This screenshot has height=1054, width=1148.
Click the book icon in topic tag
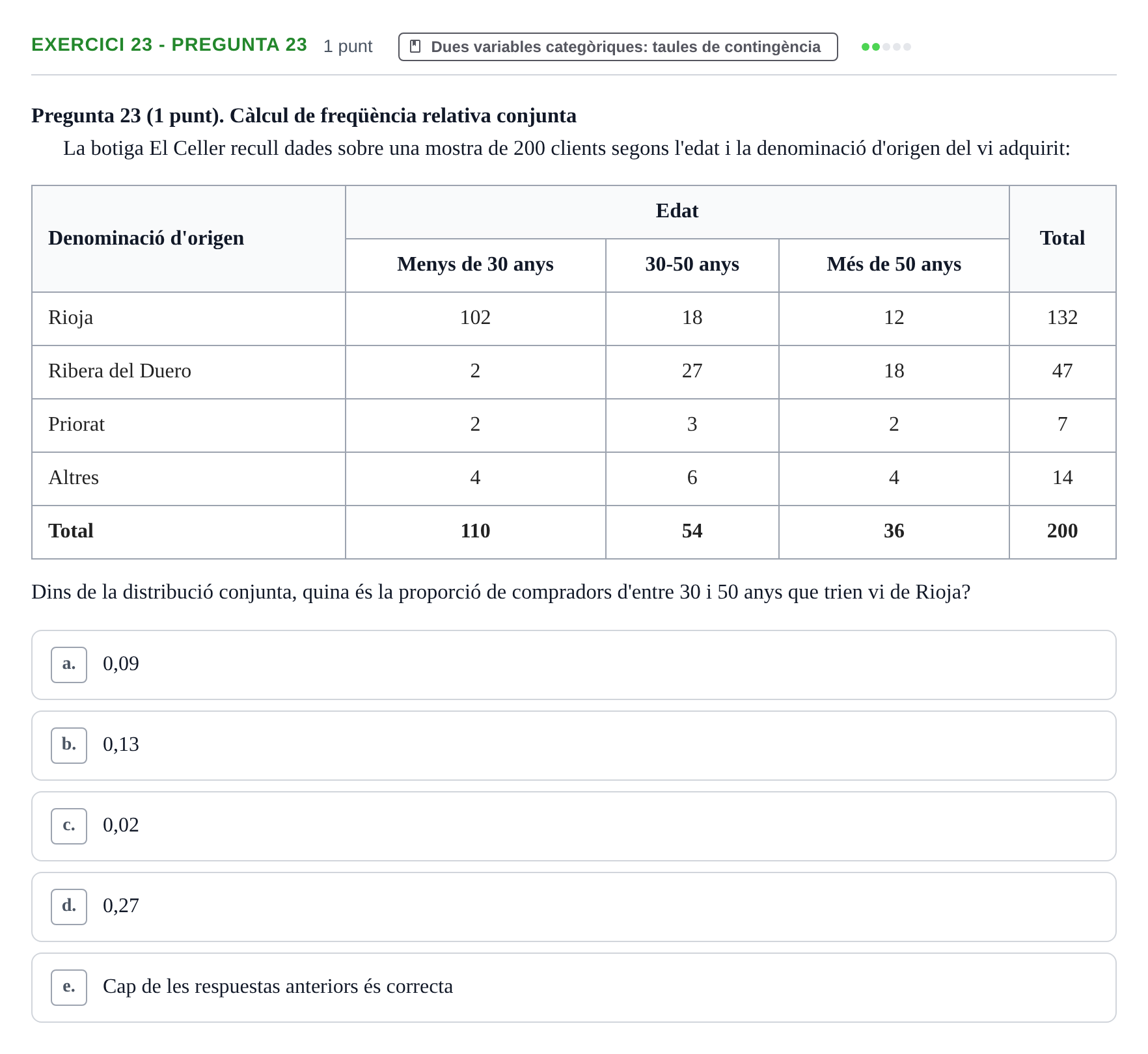(x=415, y=47)
